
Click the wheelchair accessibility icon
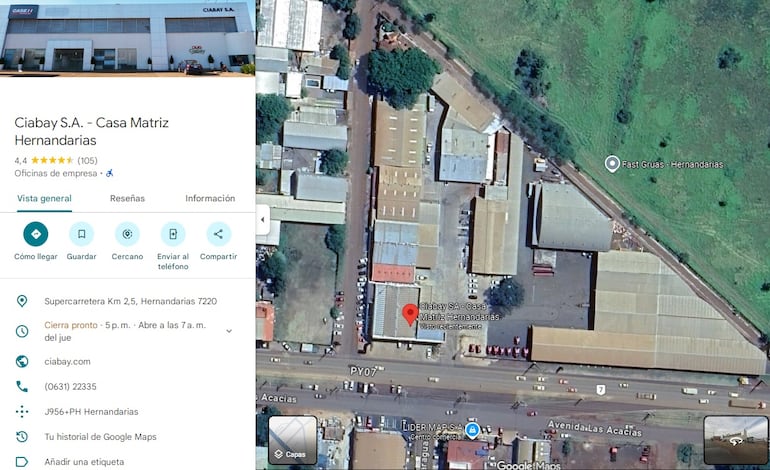tap(110, 173)
